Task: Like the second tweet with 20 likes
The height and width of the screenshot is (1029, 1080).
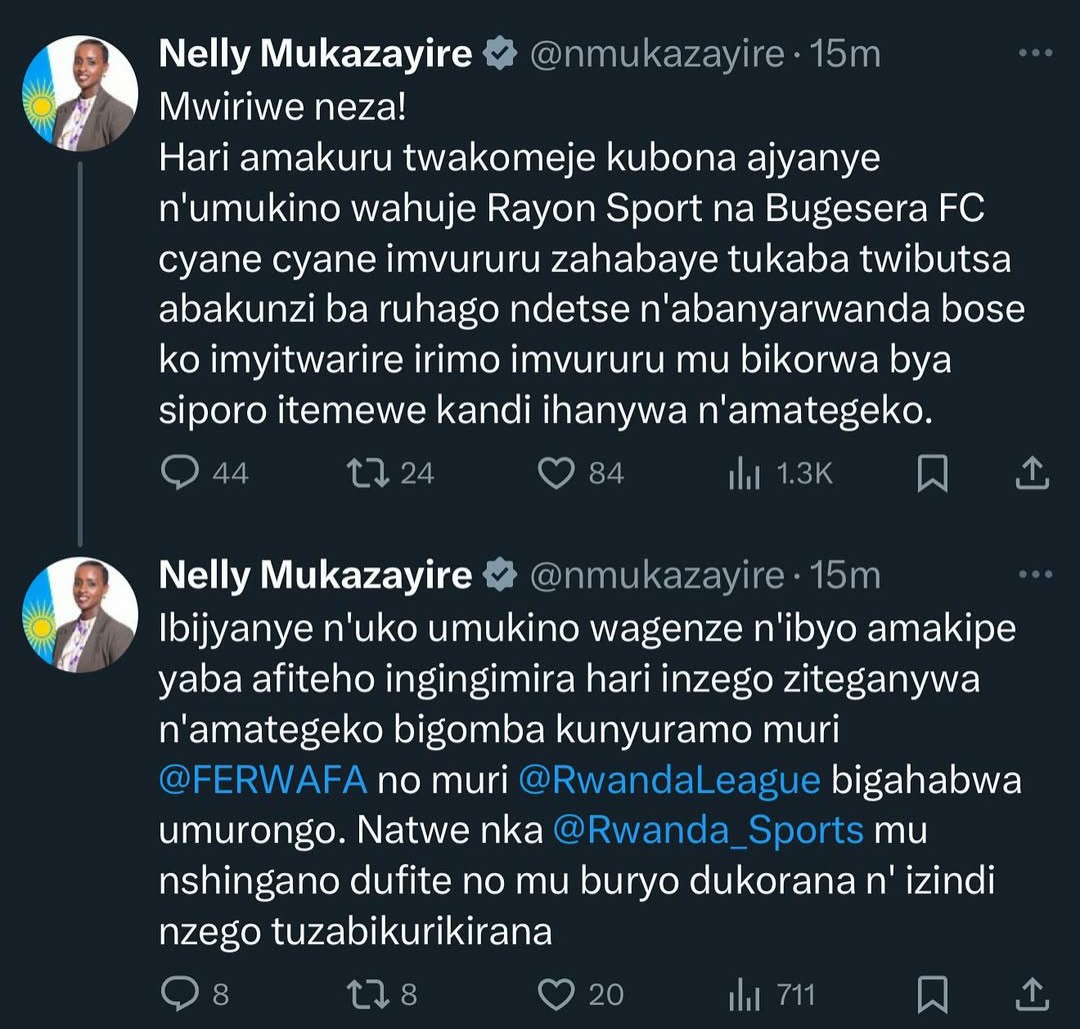Action: coord(556,994)
